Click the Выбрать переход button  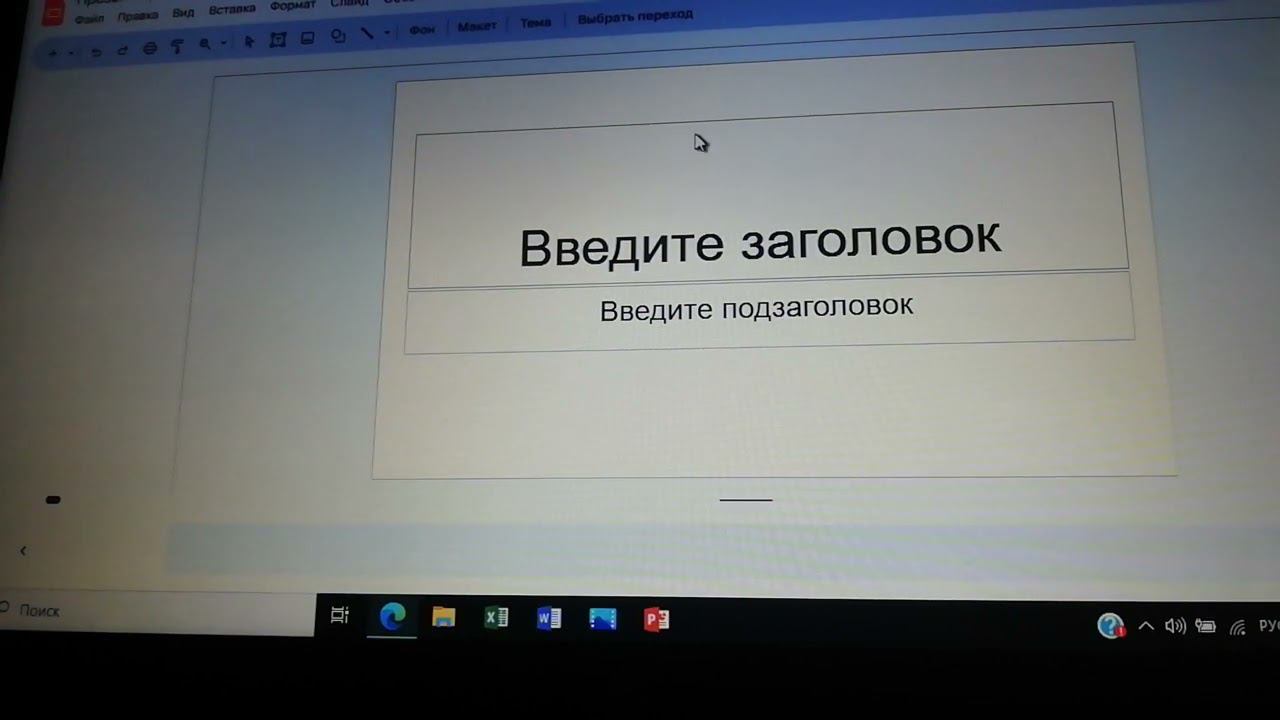coord(635,17)
